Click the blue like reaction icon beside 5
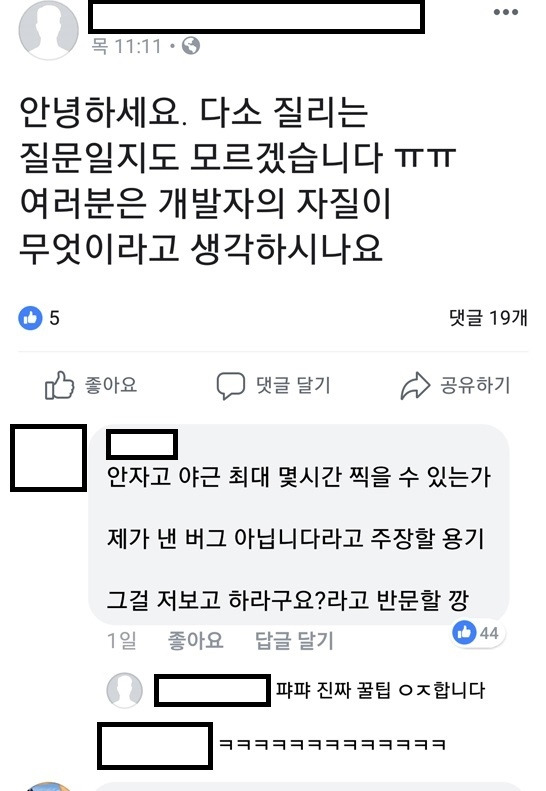 pyautogui.click(x=30, y=318)
